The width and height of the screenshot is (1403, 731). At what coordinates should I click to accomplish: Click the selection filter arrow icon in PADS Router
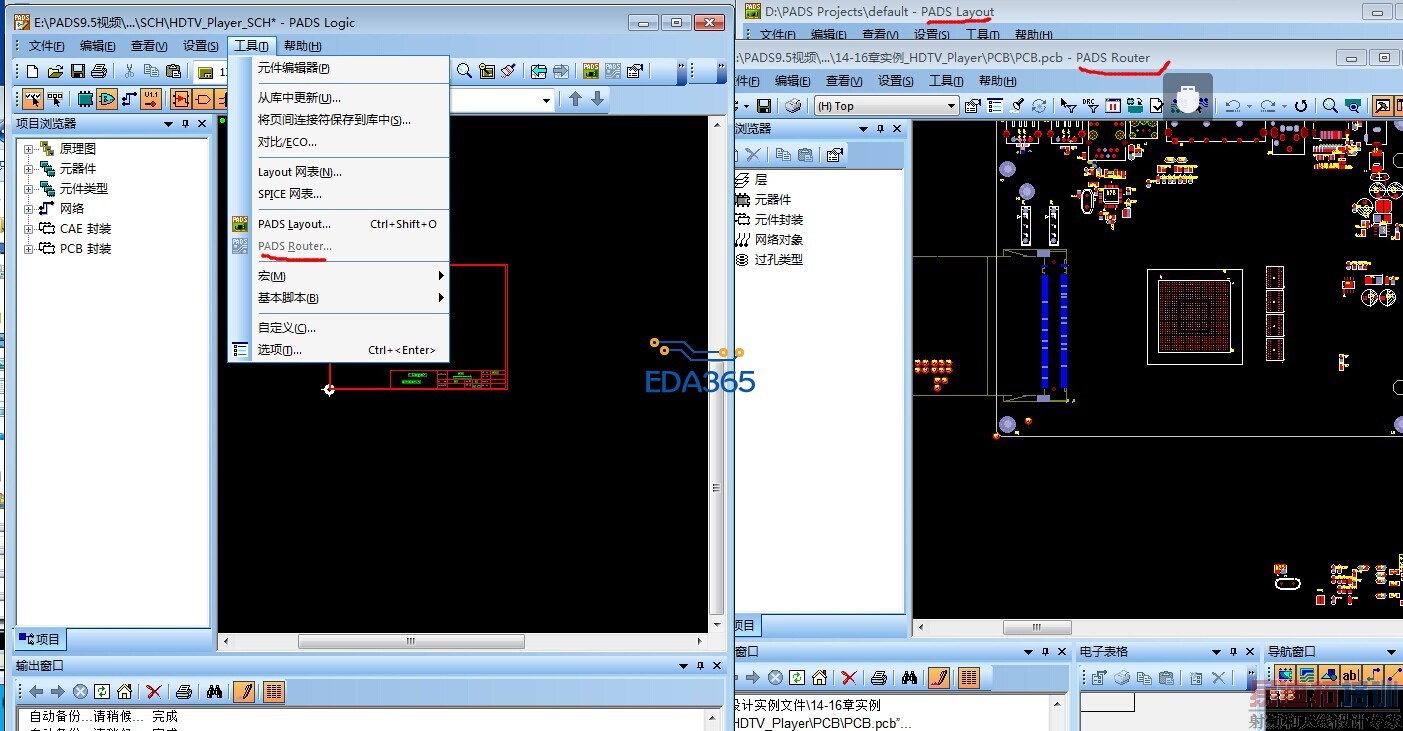pos(1068,106)
